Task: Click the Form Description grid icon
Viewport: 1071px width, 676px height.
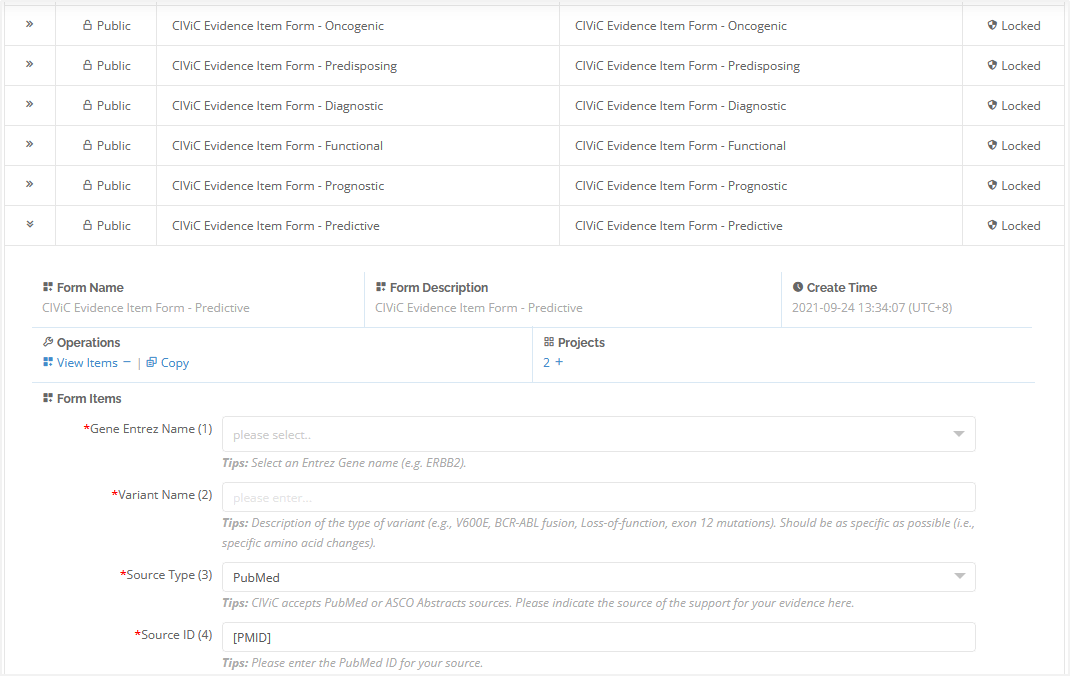Action: pyautogui.click(x=380, y=287)
